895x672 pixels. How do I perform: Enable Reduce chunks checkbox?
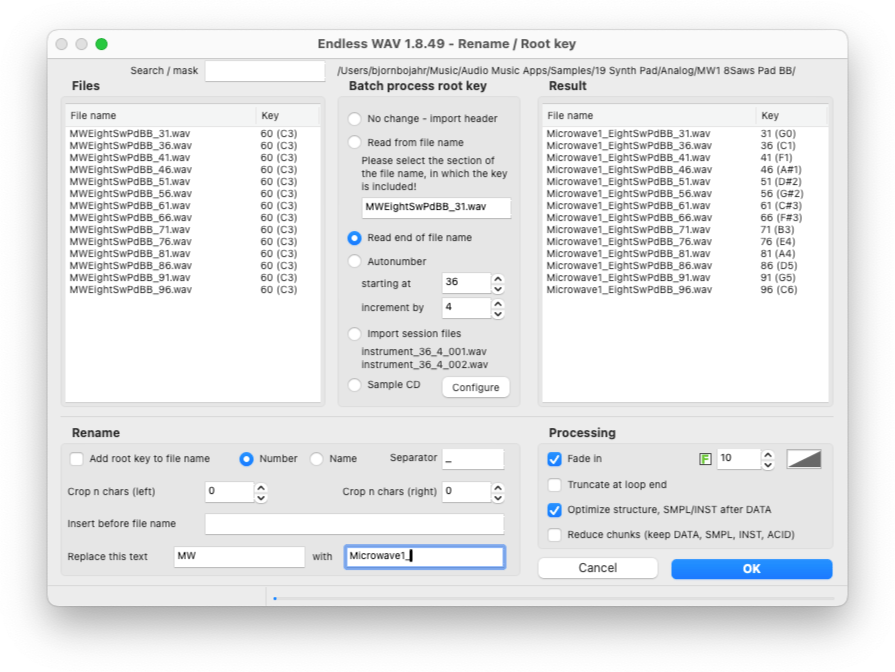click(x=554, y=535)
